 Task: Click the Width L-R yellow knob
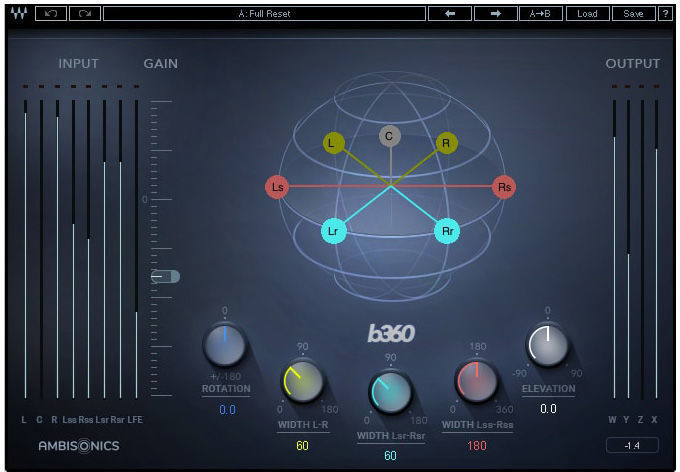(x=303, y=381)
